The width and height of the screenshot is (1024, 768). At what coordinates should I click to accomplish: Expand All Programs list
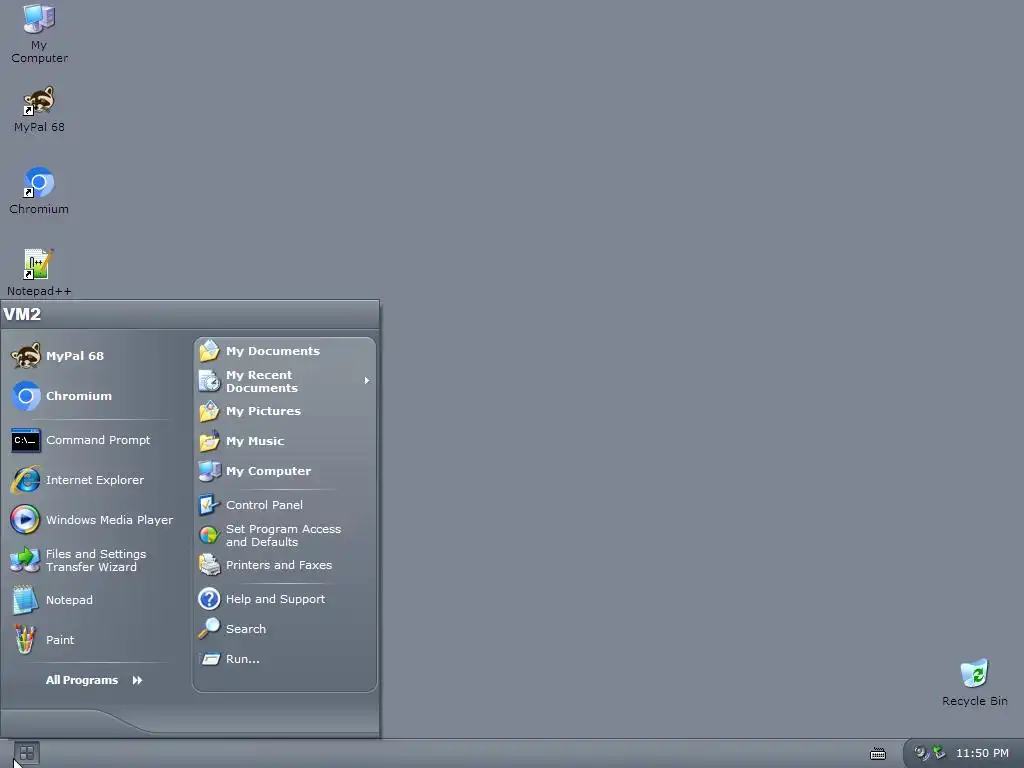tap(94, 680)
